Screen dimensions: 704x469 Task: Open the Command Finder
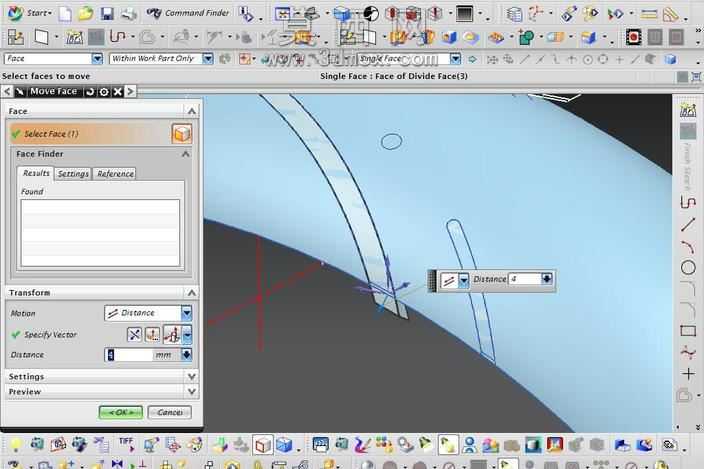pos(188,13)
